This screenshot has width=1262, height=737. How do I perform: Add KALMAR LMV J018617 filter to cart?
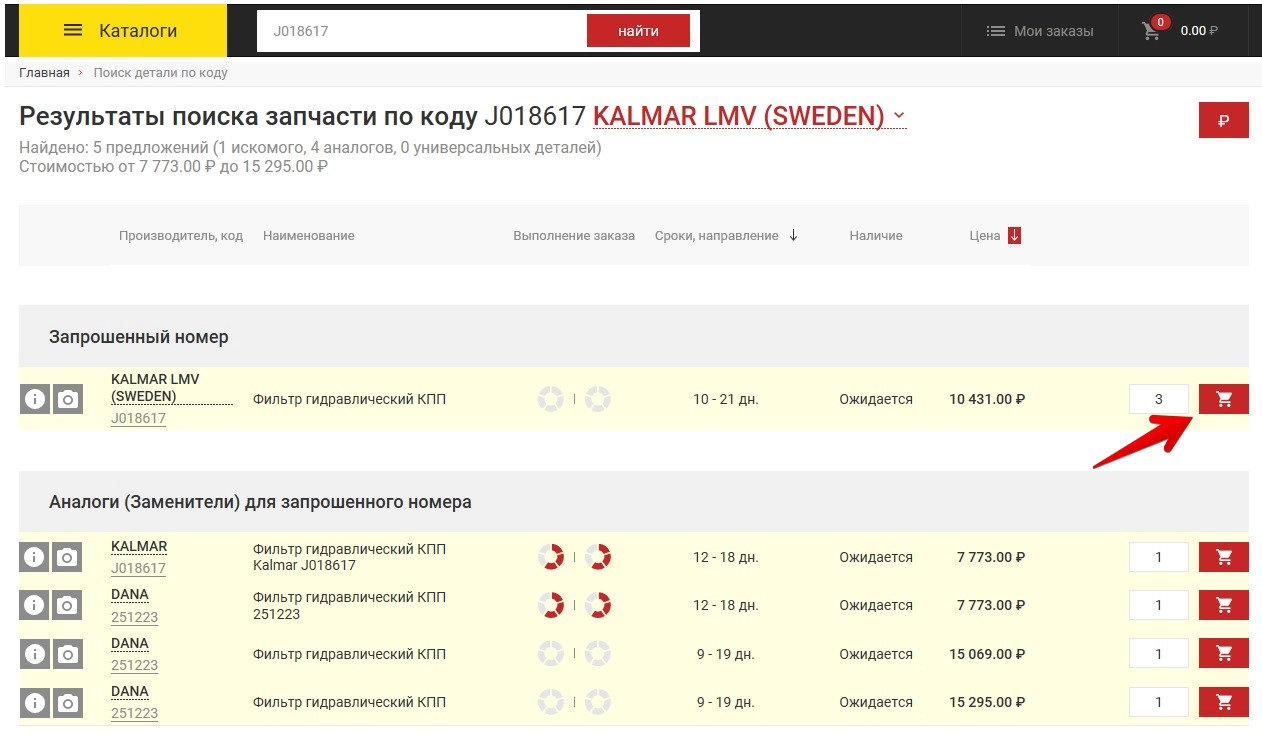pos(1223,399)
